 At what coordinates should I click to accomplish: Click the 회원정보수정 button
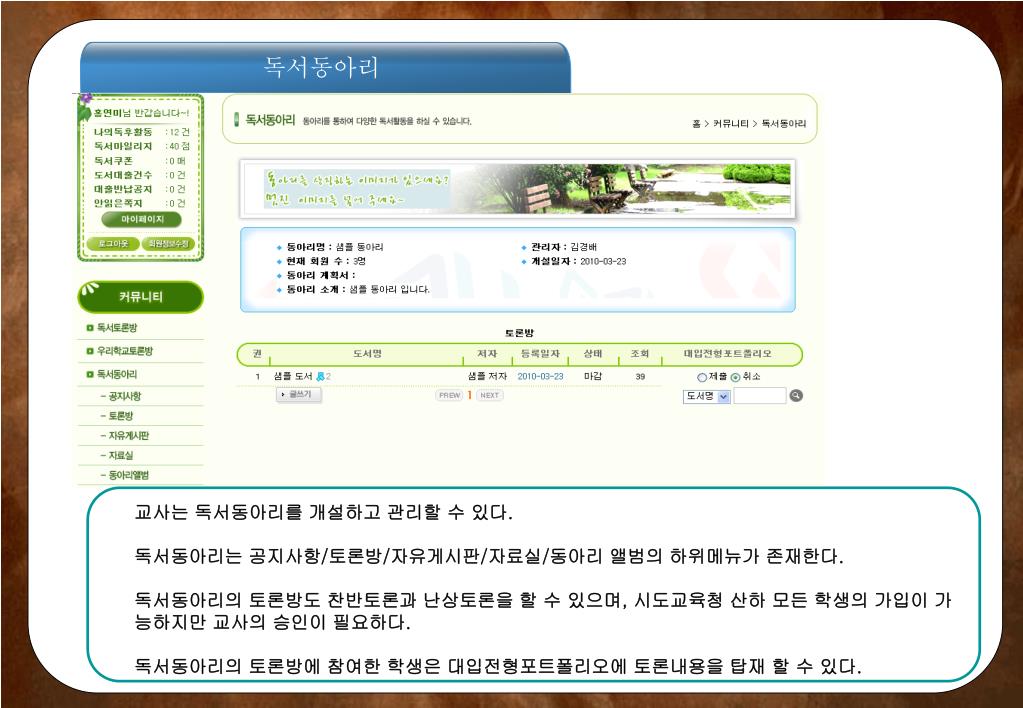point(168,243)
